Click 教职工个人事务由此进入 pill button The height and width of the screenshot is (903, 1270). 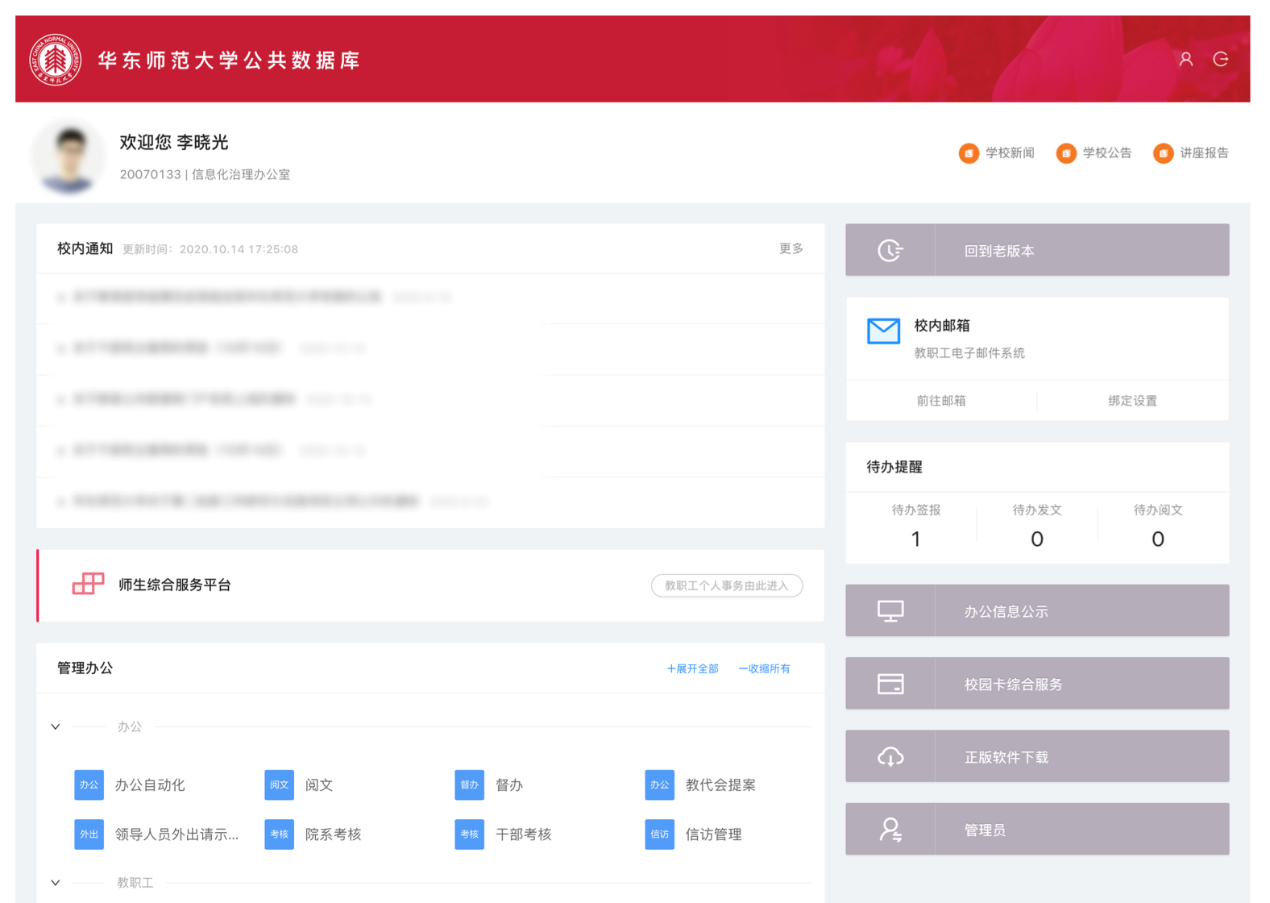tap(727, 585)
